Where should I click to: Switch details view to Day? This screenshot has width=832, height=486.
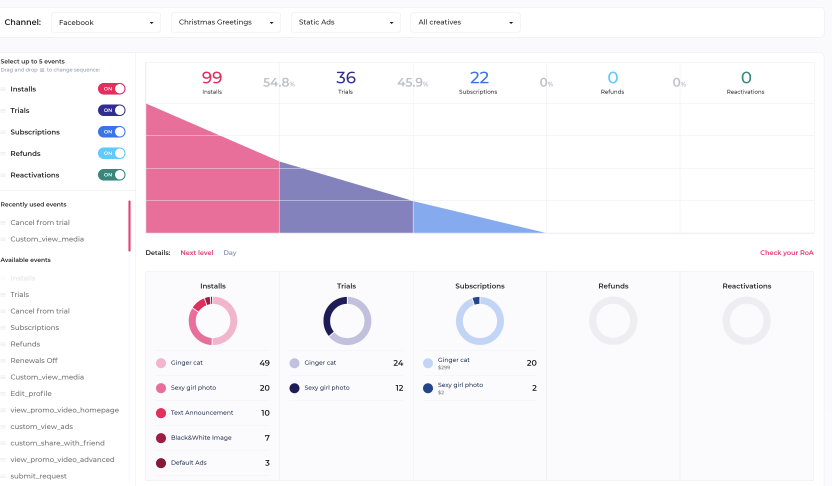(230, 253)
